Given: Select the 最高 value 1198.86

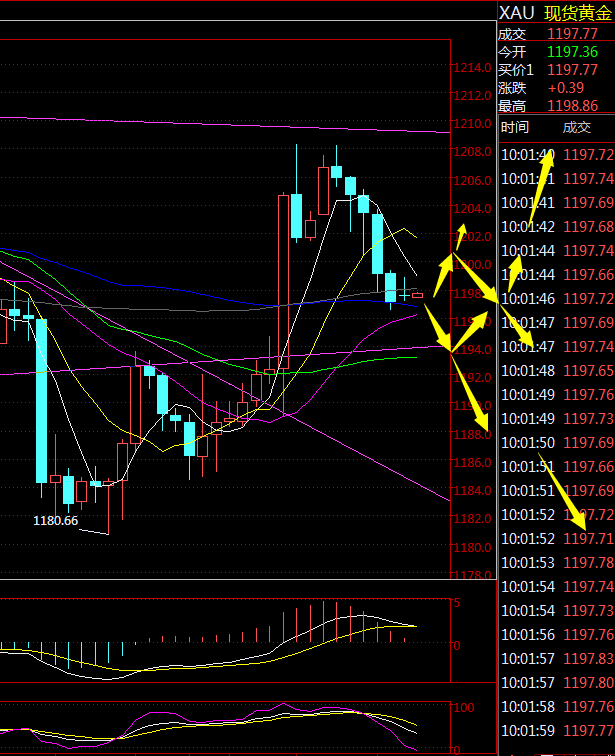Looking at the screenshot, I should click(x=573, y=106).
